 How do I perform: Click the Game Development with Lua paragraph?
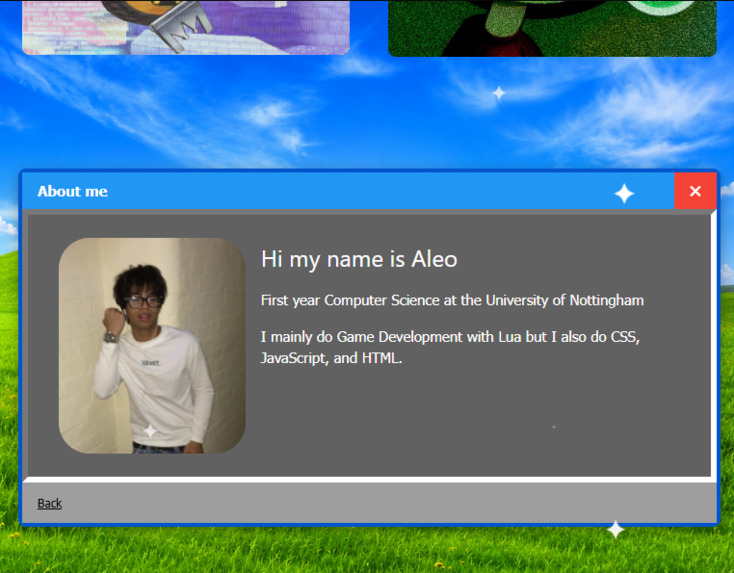[450, 347]
